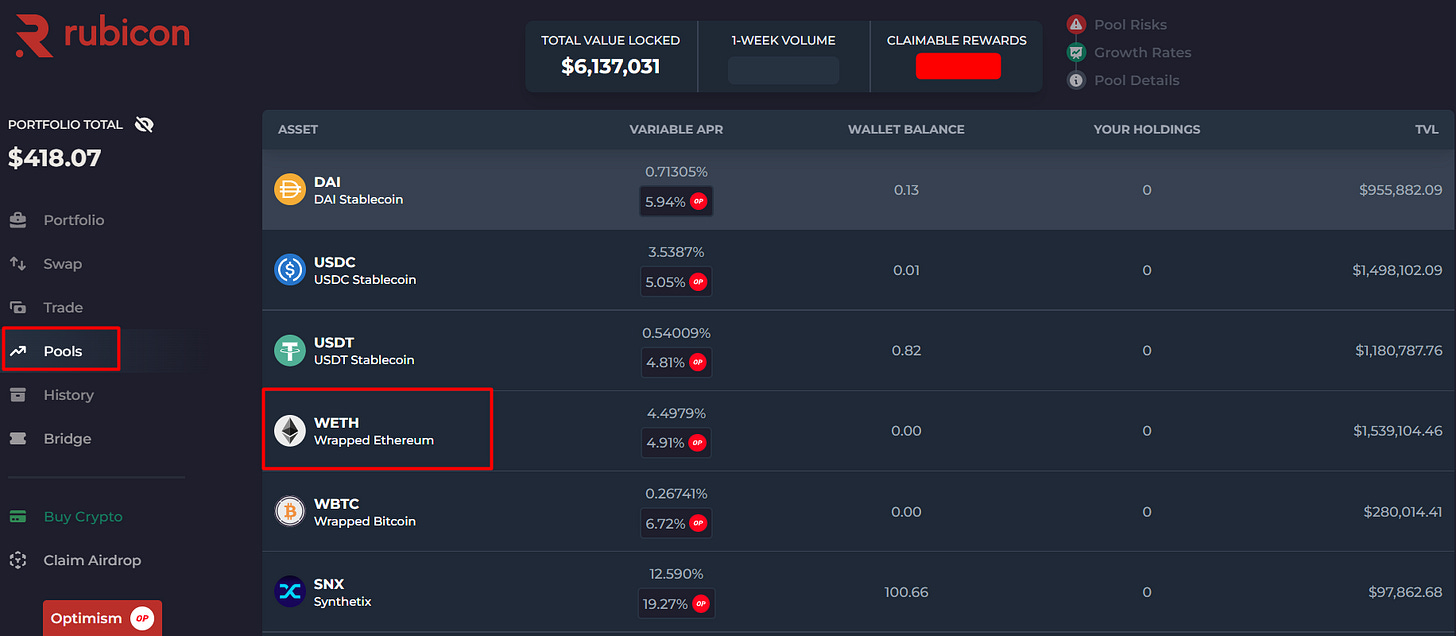1456x636 pixels.
Task: Click the $418.07 portfolio total
Action: pyautogui.click(x=55, y=158)
